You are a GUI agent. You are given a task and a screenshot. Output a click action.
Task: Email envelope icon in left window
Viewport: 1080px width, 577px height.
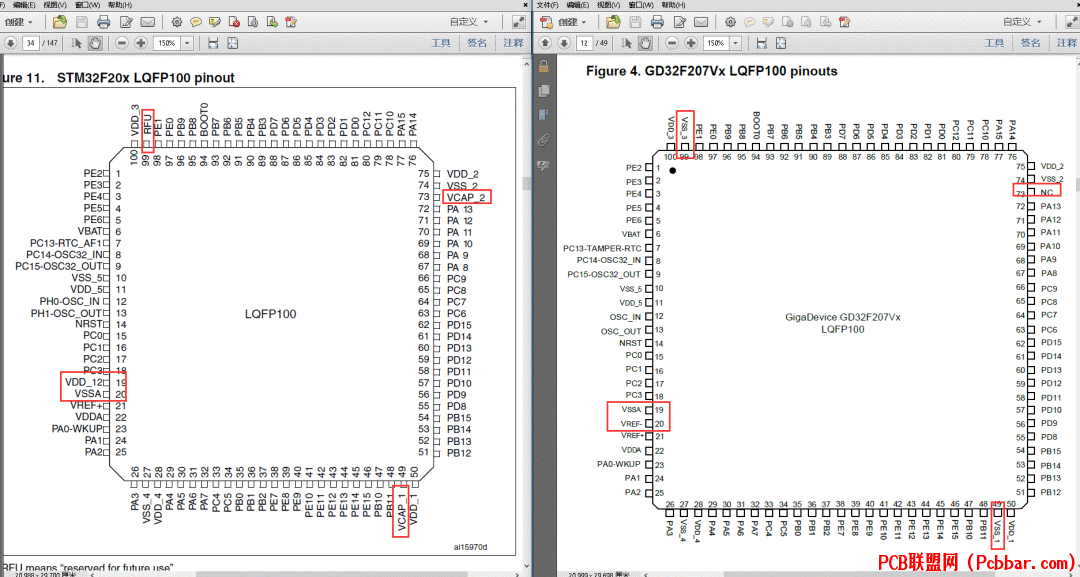(x=147, y=22)
